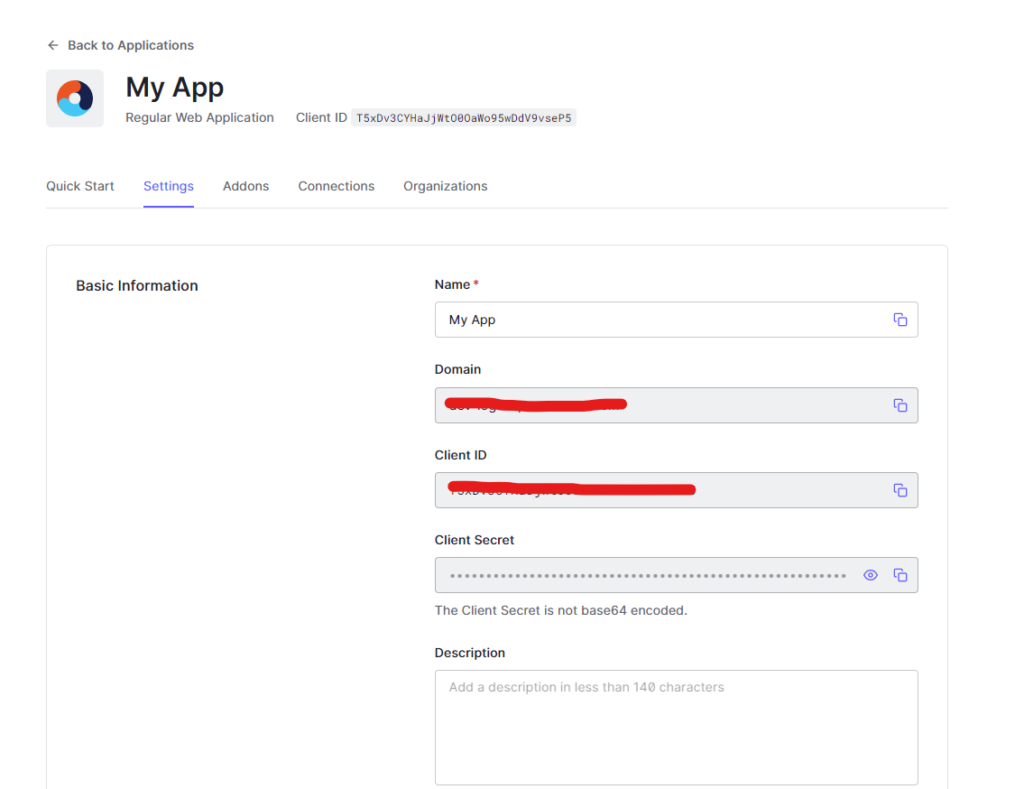
Task: Click the copy icon beside Domain field
Action: pyautogui.click(x=900, y=405)
